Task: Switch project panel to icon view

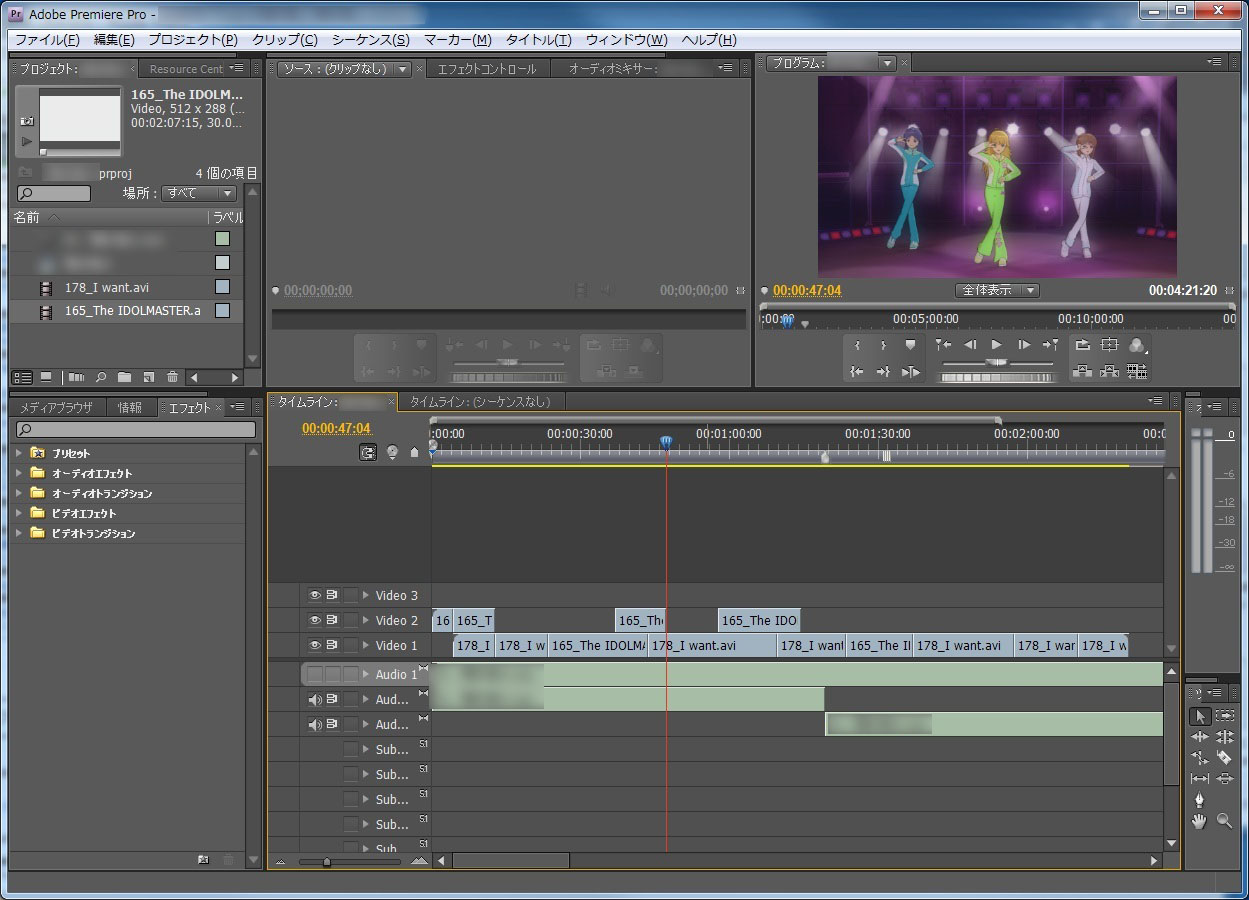Action: pyautogui.click(x=46, y=377)
